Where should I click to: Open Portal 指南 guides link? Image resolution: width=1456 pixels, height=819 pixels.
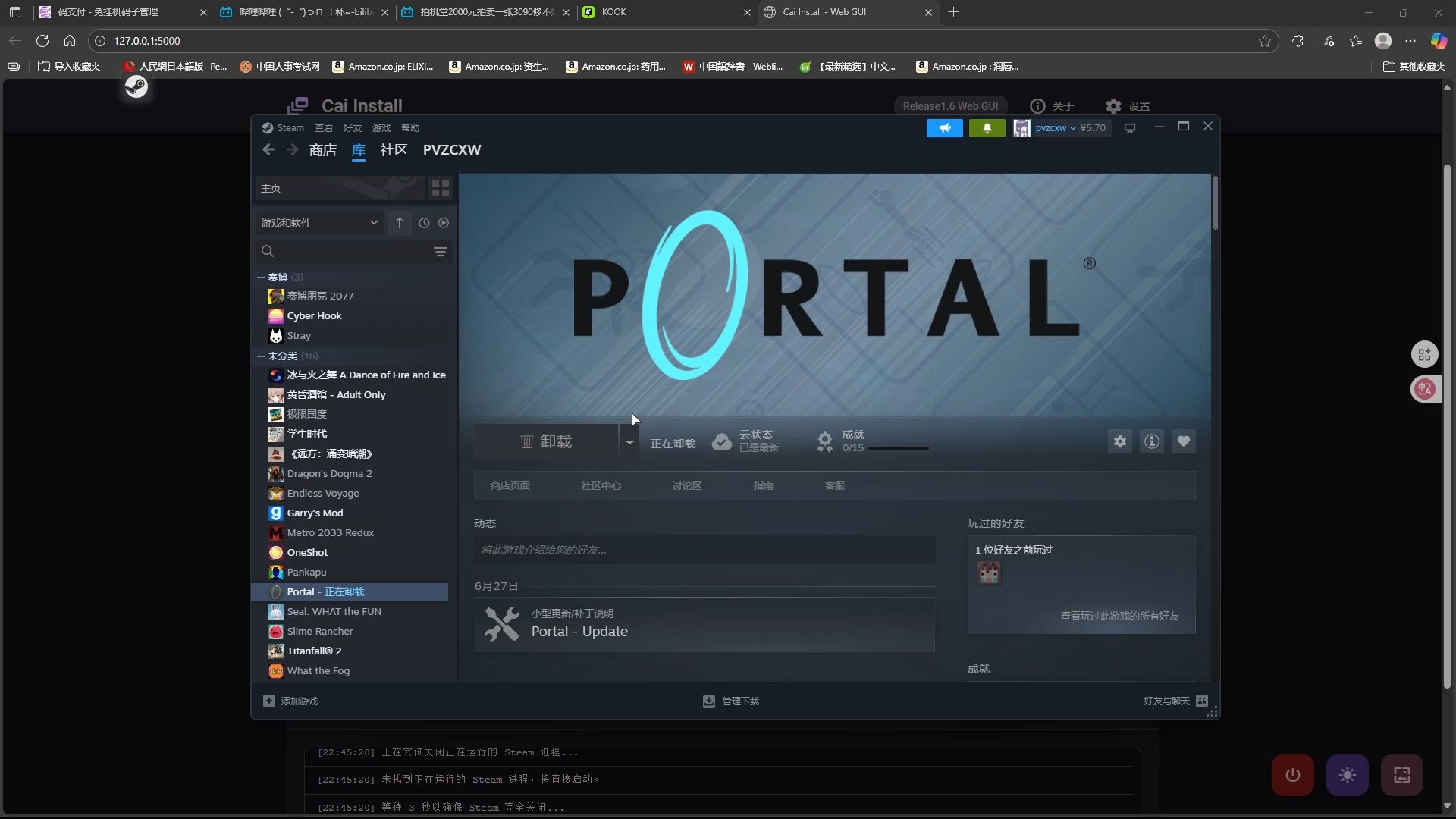click(x=764, y=485)
